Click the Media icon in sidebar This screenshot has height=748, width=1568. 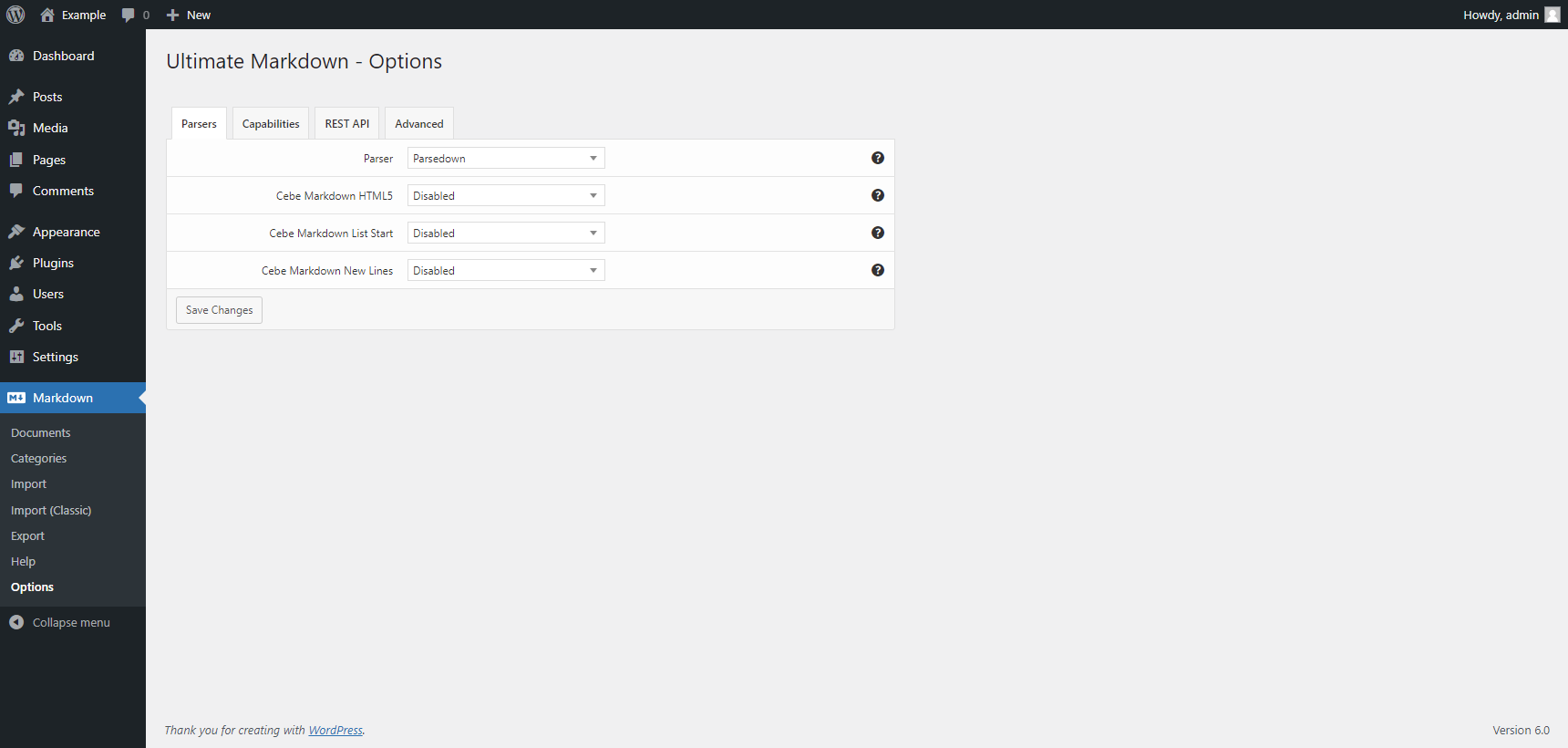(16, 128)
